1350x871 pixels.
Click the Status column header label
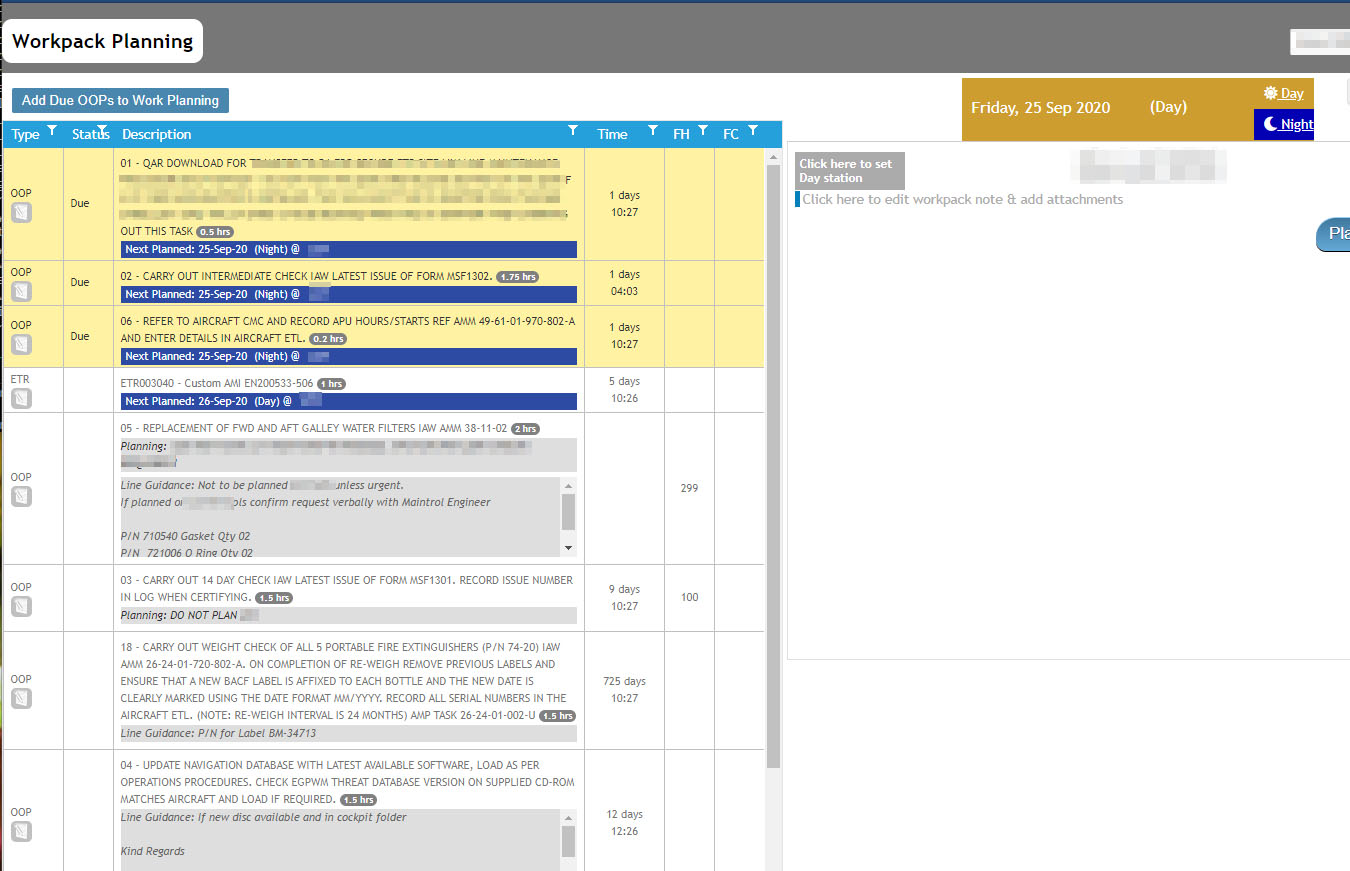(x=91, y=134)
